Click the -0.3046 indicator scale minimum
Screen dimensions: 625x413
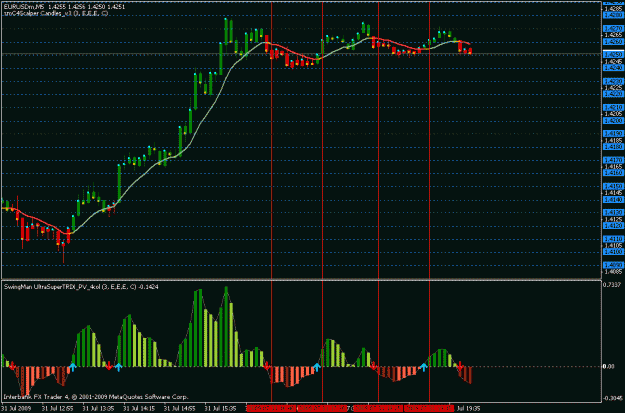pos(613,398)
